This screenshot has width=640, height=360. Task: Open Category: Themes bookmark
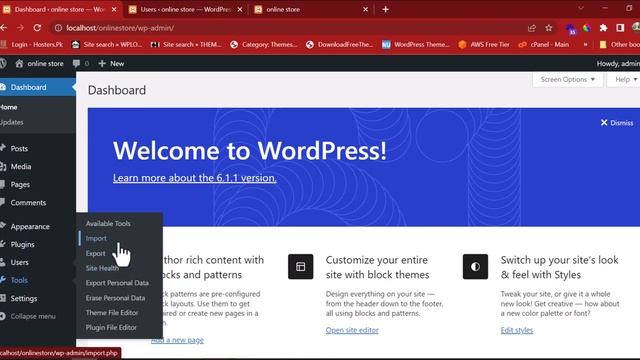point(264,44)
